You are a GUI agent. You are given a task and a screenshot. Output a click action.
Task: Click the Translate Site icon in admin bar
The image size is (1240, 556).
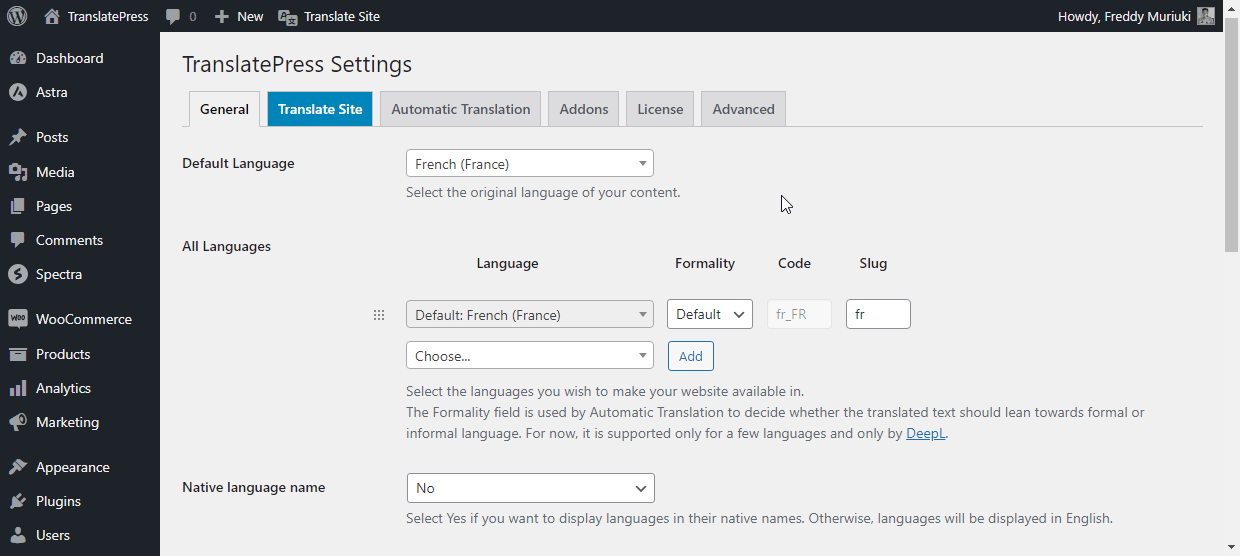[288, 16]
